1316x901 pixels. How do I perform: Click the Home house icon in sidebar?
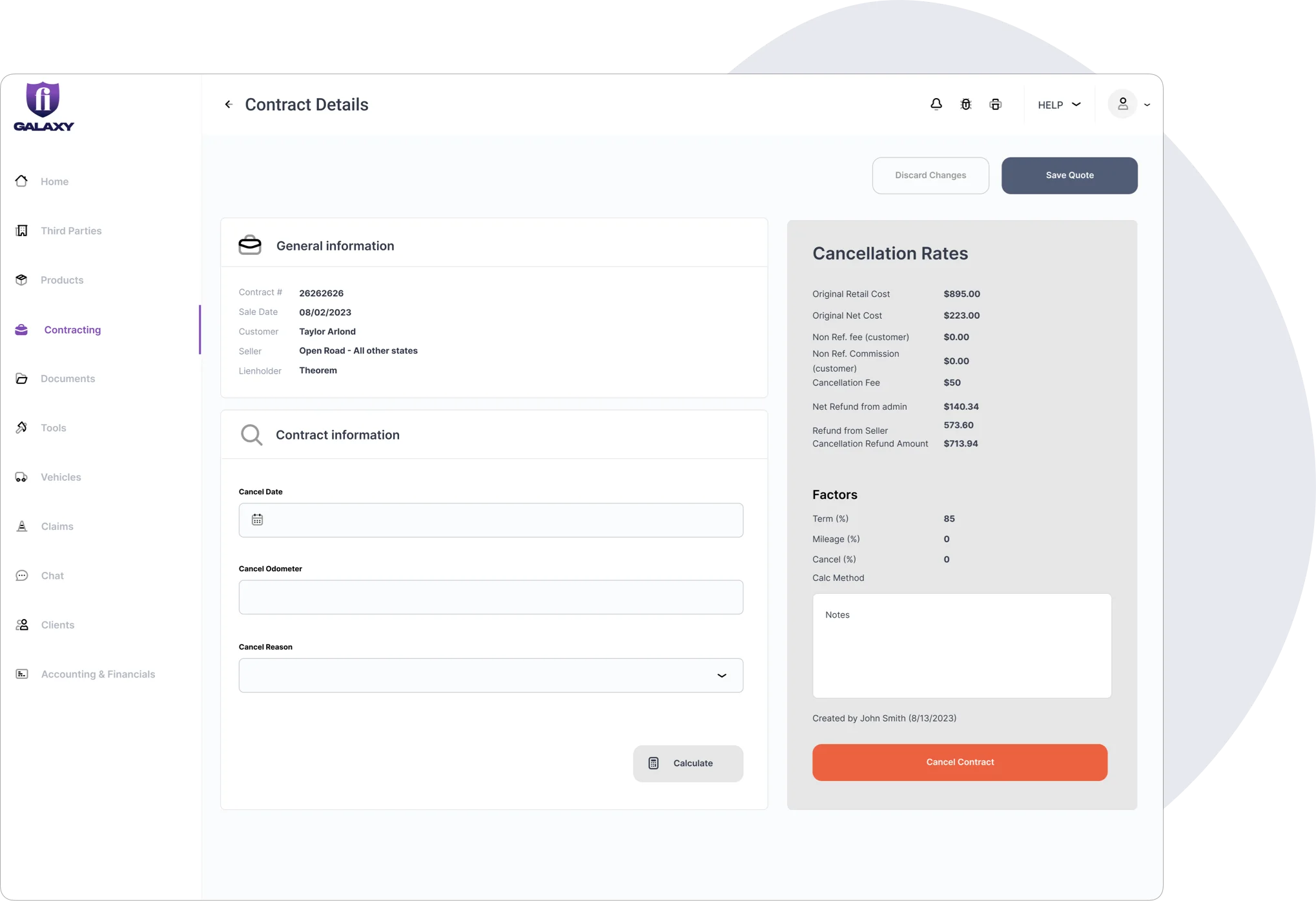pyautogui.click(x=21, y=181)
